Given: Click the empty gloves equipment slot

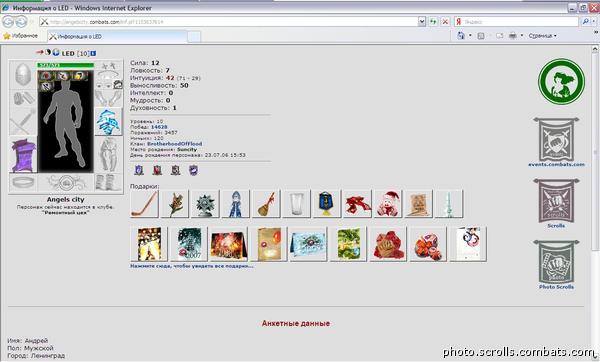Looking at the screenshot, I should (108, 99).
